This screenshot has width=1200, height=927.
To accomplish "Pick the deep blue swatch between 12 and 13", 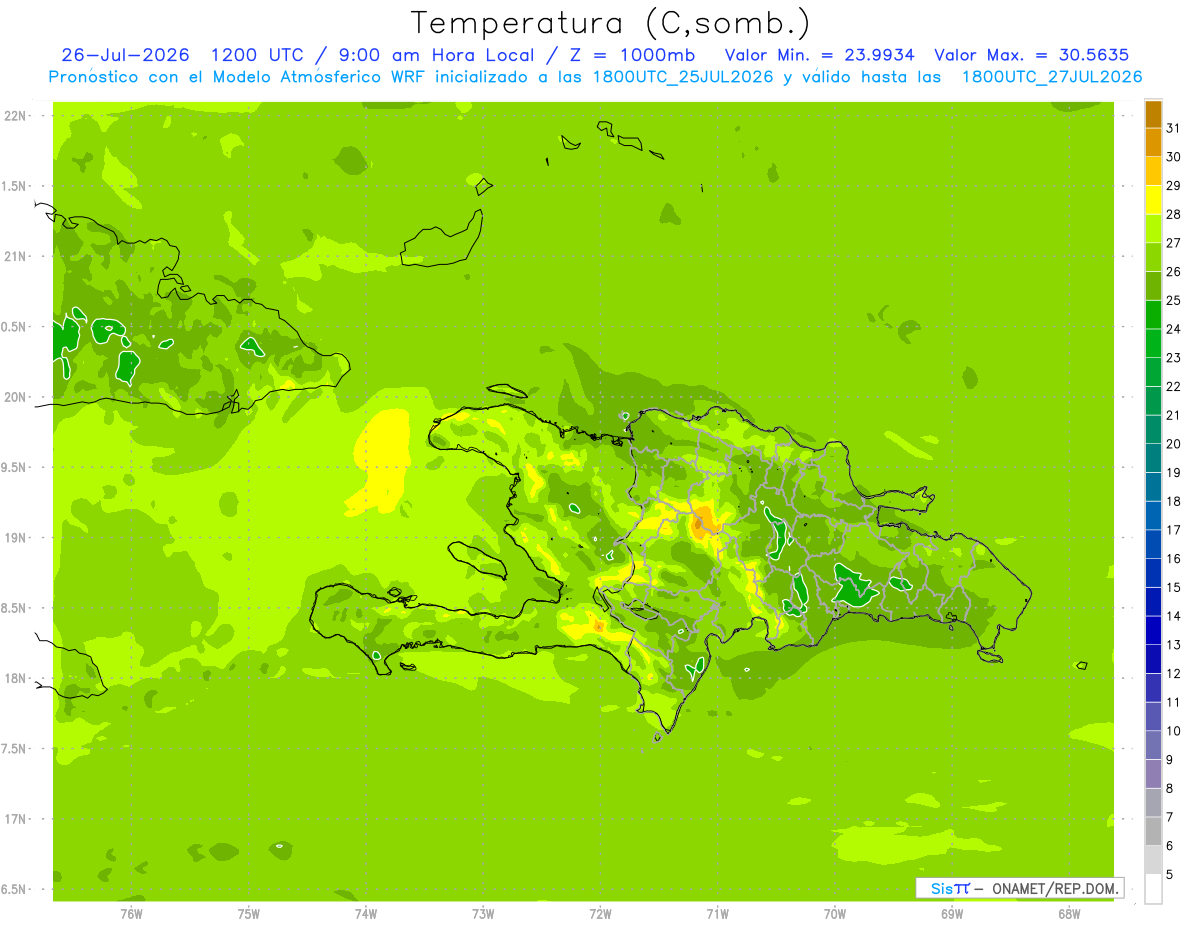I will coord(1153,659).
